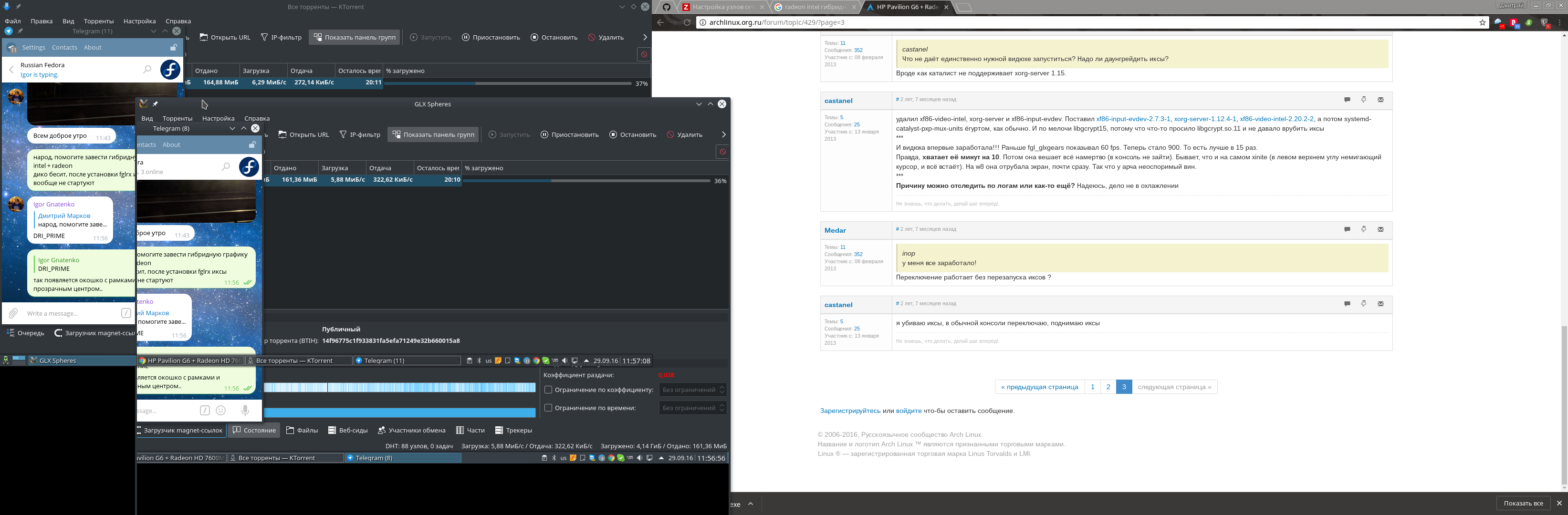Click the Зарегистрируйтесь link
The image size is (1568, 515).
[850, 411]
